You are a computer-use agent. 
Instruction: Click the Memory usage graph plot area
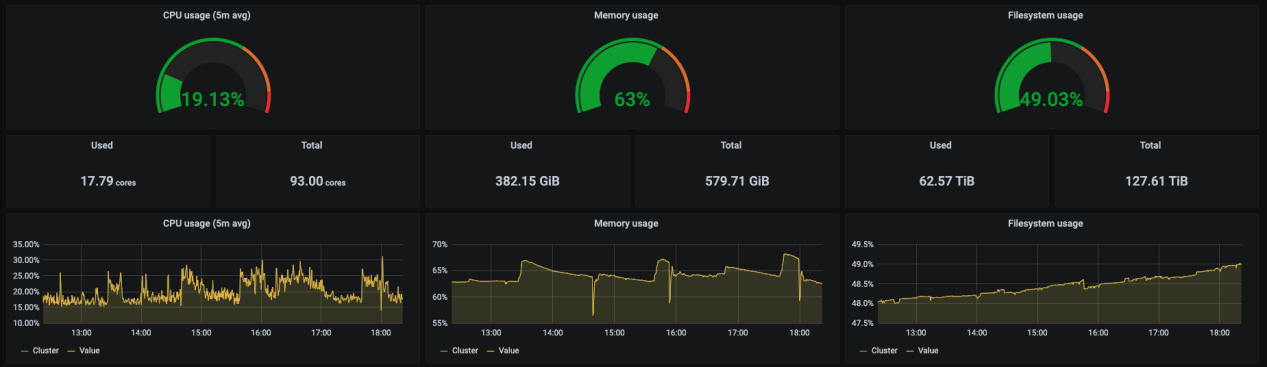pyautogui.click(x=637, y=283)
